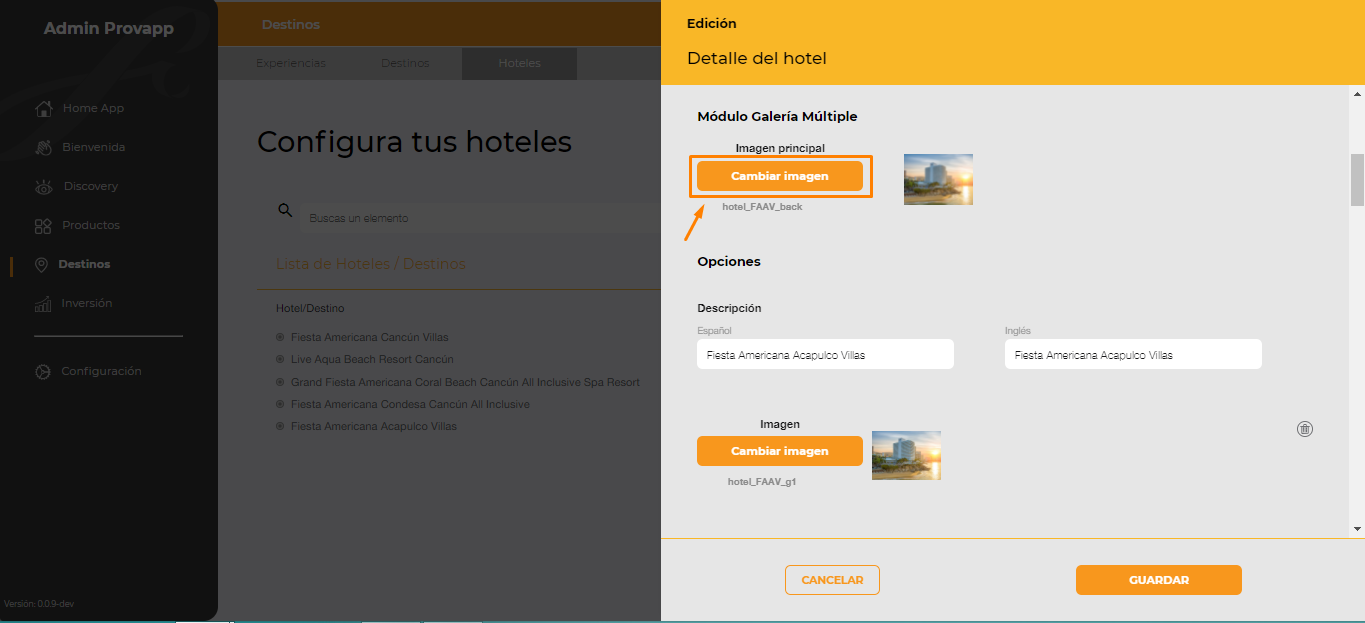The height and width of the screenshot is (623, 1365).
Task: Click the search magnifier icon
Action: click(x=285, y=210)
